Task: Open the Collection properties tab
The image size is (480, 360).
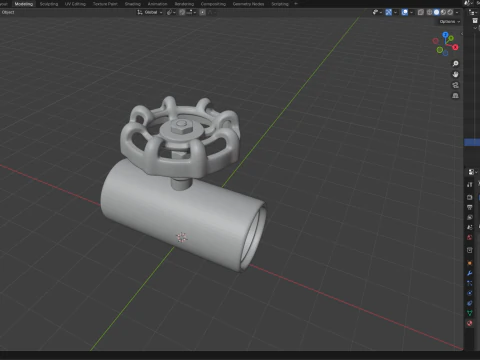Action: [470, 250]
